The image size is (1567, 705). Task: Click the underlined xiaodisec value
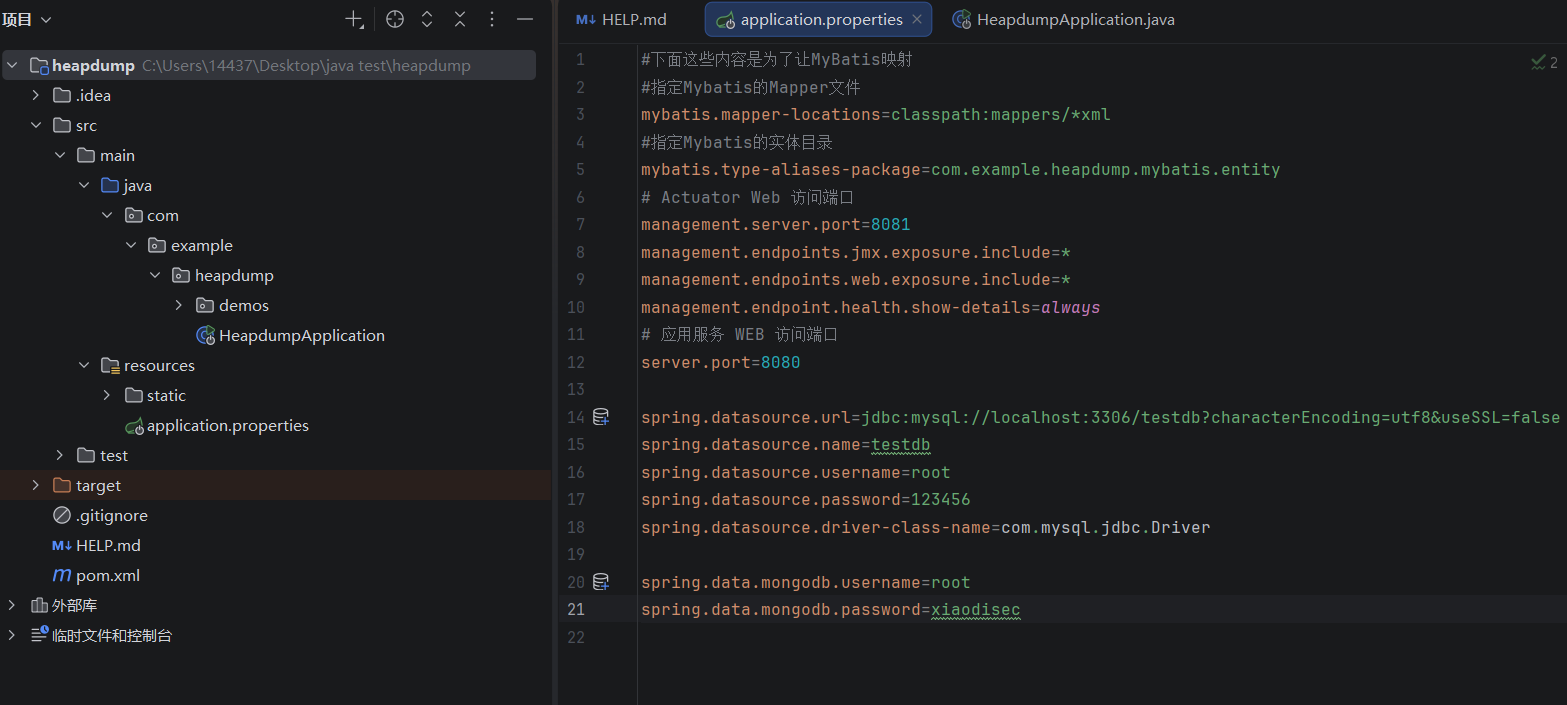976,610
